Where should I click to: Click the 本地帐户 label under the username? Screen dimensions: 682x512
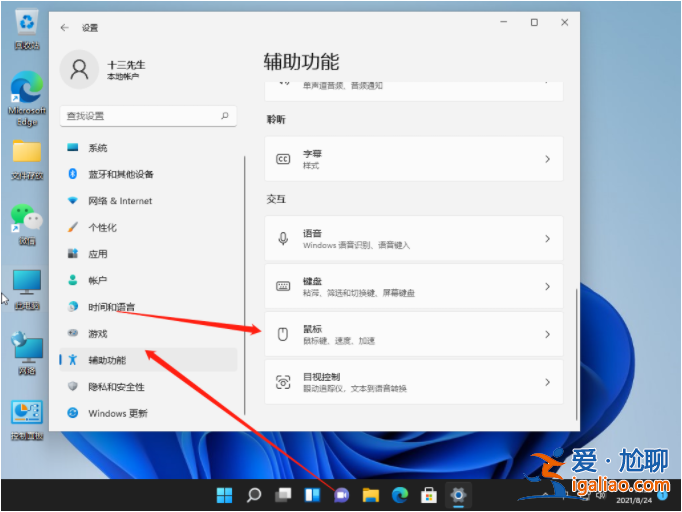tap(123, 77)
